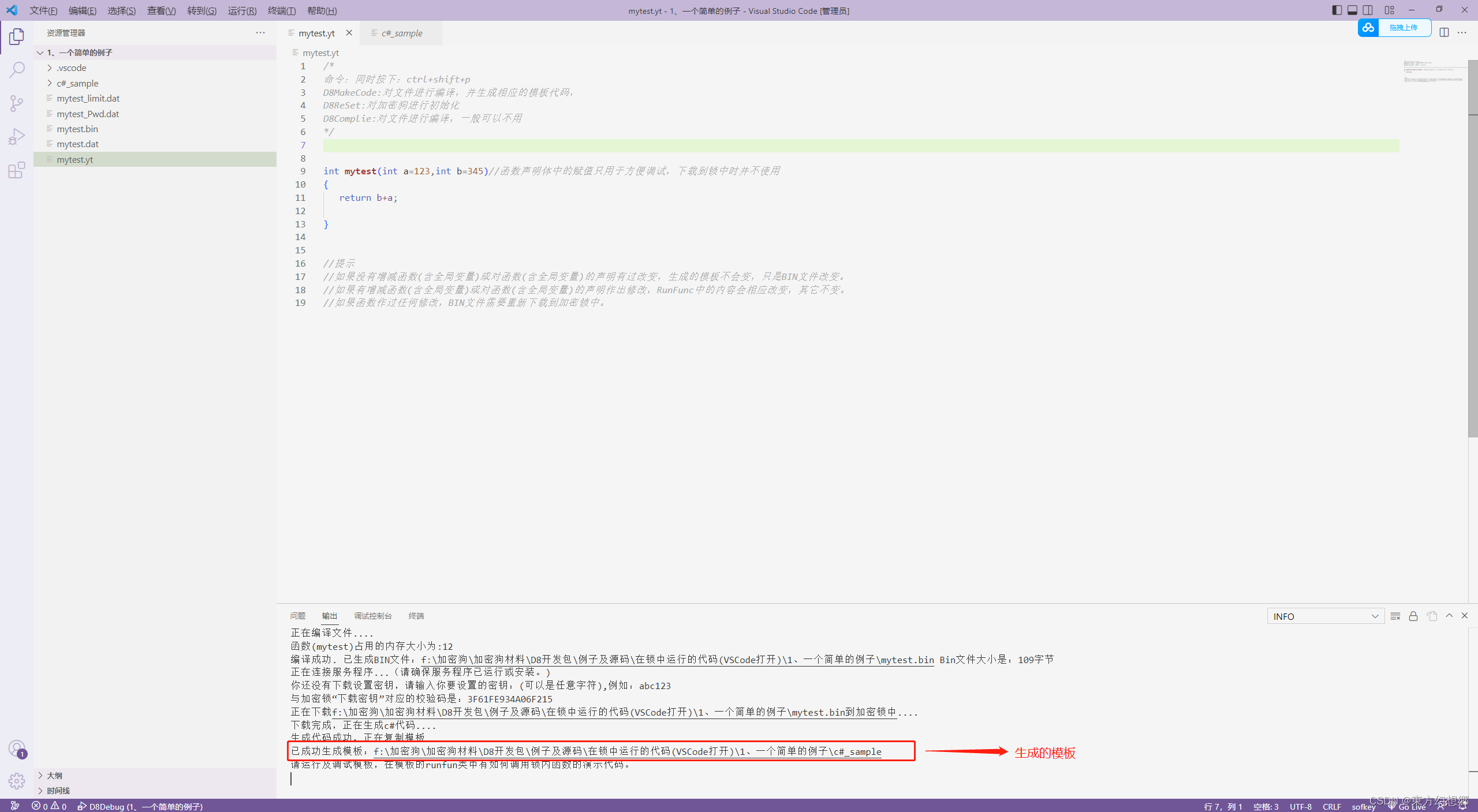Expand the c#_sample folder in explorer
The height and width of the screenshot is (812, 1478).
(155, 83)
